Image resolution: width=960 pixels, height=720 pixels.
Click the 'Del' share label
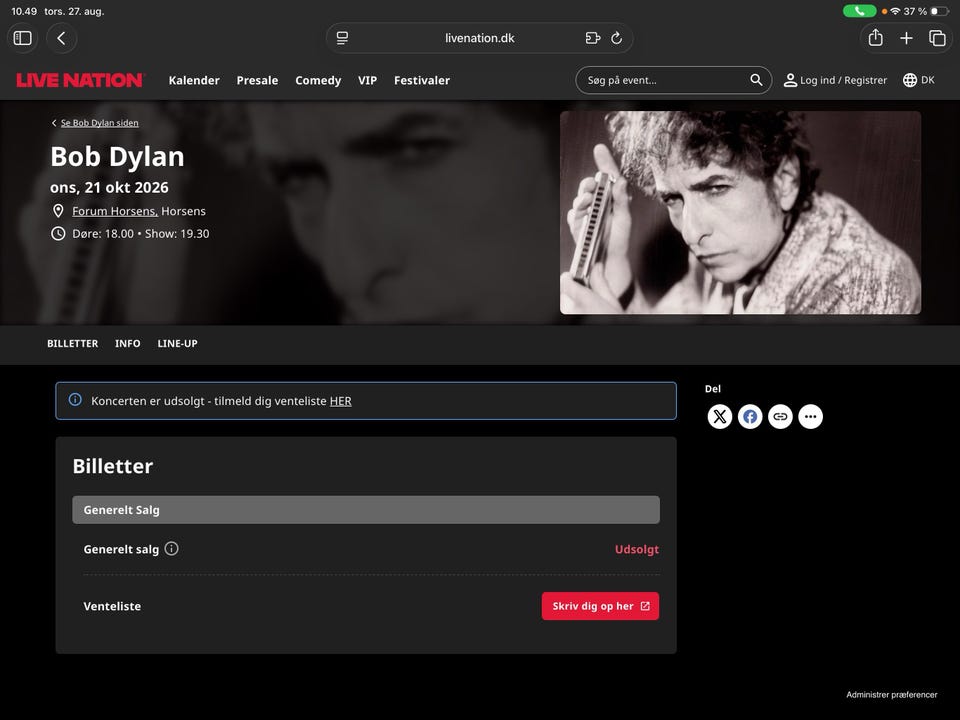(x=713, y=389)
